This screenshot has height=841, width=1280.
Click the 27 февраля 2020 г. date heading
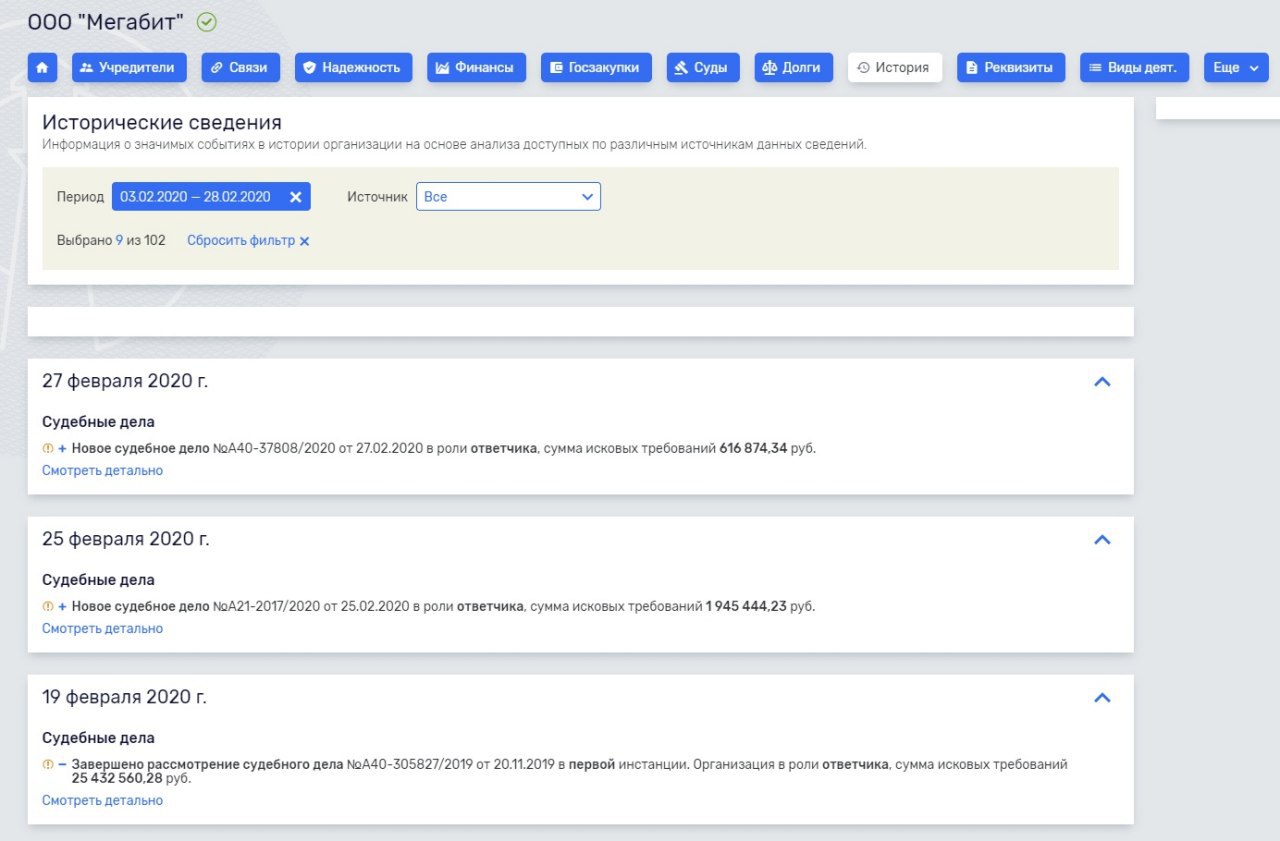pos(125,381)
